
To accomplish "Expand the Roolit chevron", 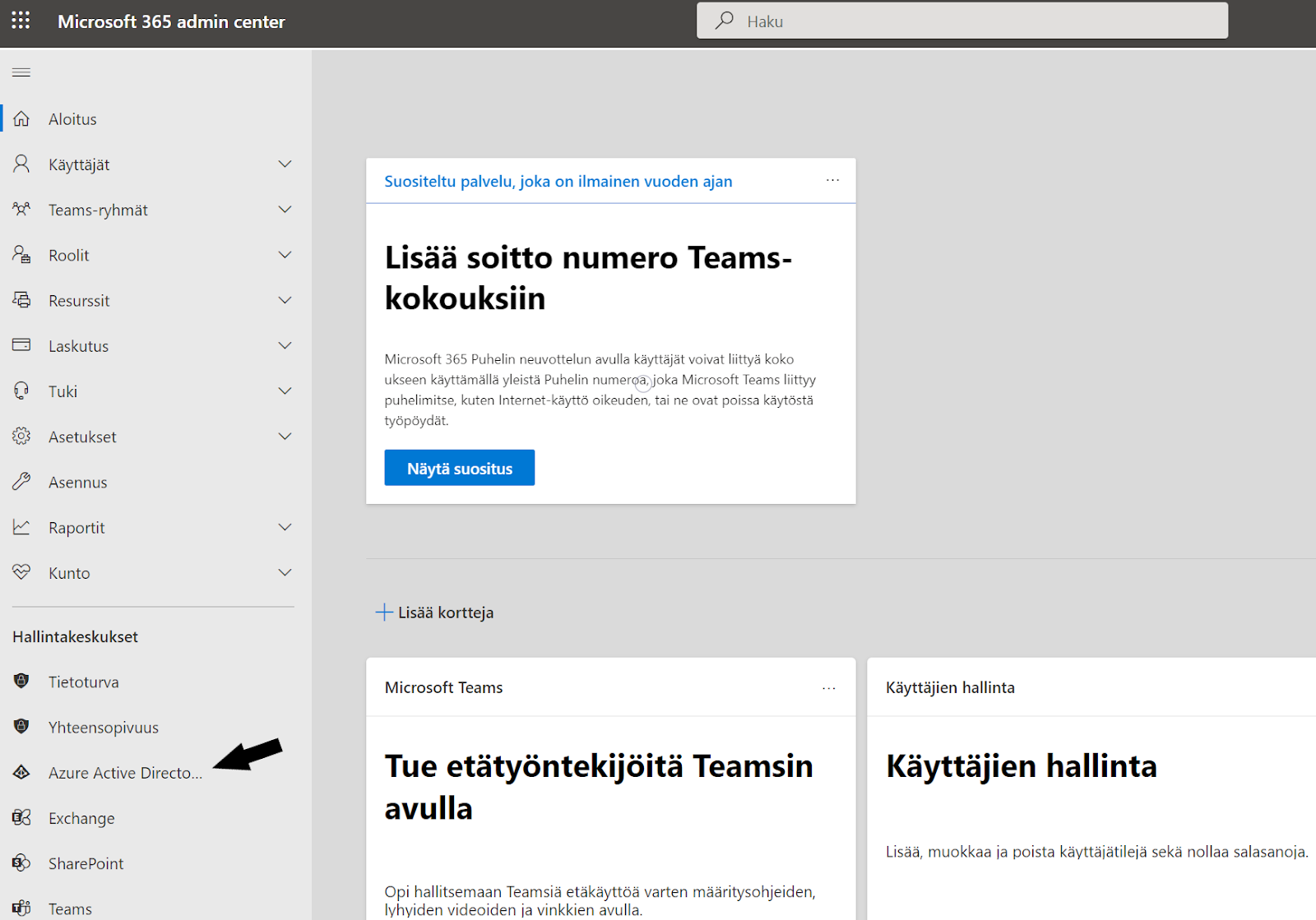I will coord(285,255).
